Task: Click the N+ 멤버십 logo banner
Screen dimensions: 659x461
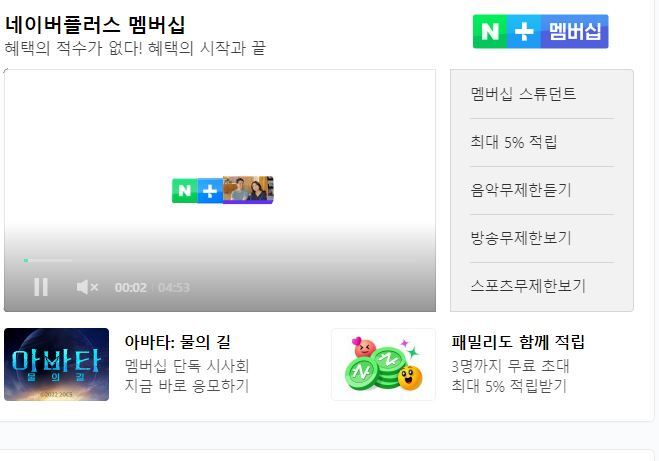Action: click(540, 32)
